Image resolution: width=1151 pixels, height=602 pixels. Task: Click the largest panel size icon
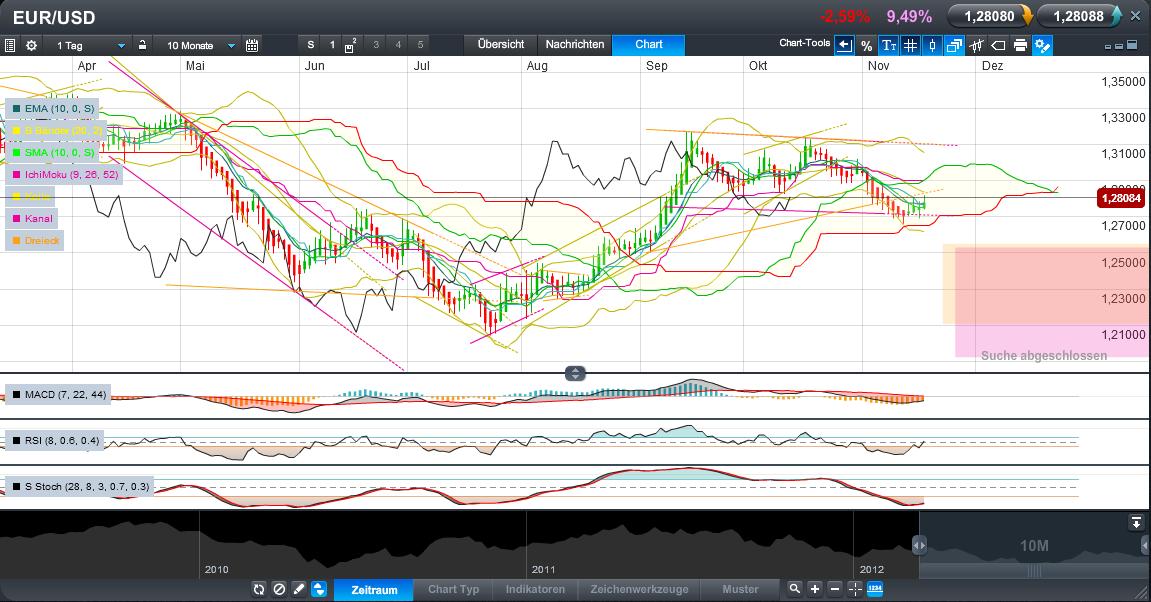(1131, 46)
